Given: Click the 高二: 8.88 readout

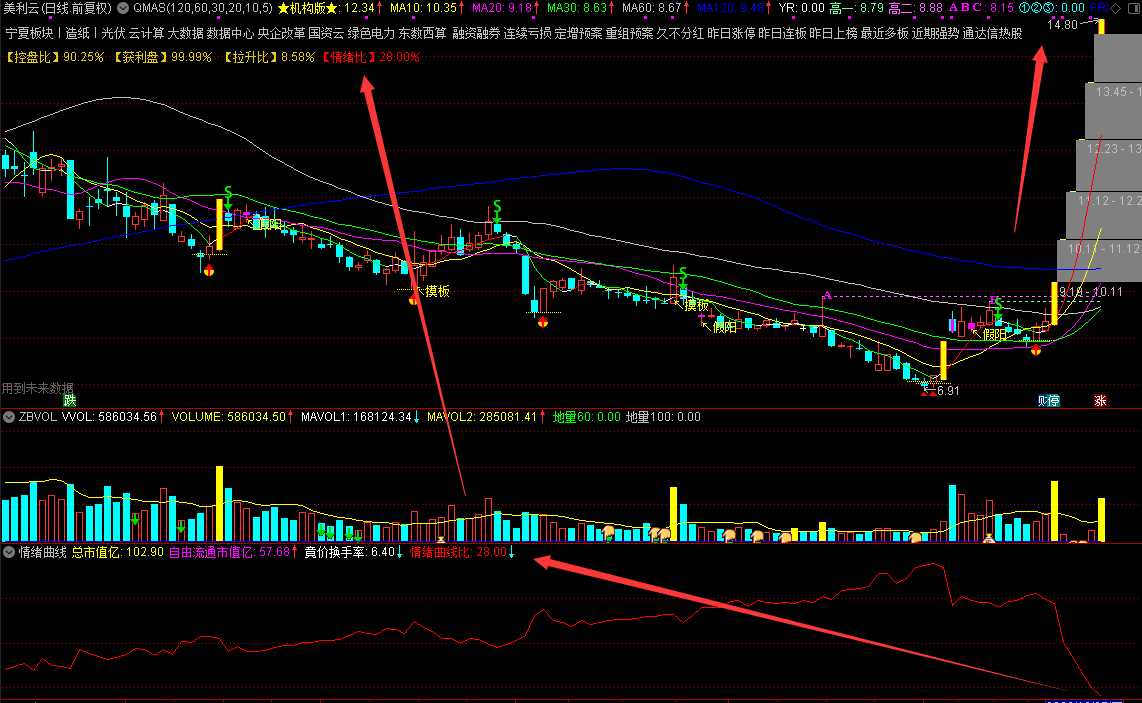Looking at the screenshot, I should pos(916,8).
